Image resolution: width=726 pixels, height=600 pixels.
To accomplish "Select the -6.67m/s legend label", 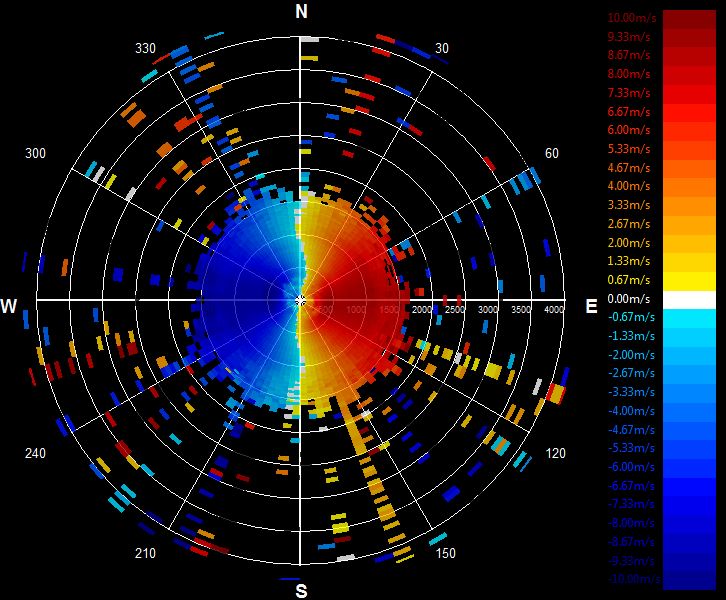I will 631,486.
